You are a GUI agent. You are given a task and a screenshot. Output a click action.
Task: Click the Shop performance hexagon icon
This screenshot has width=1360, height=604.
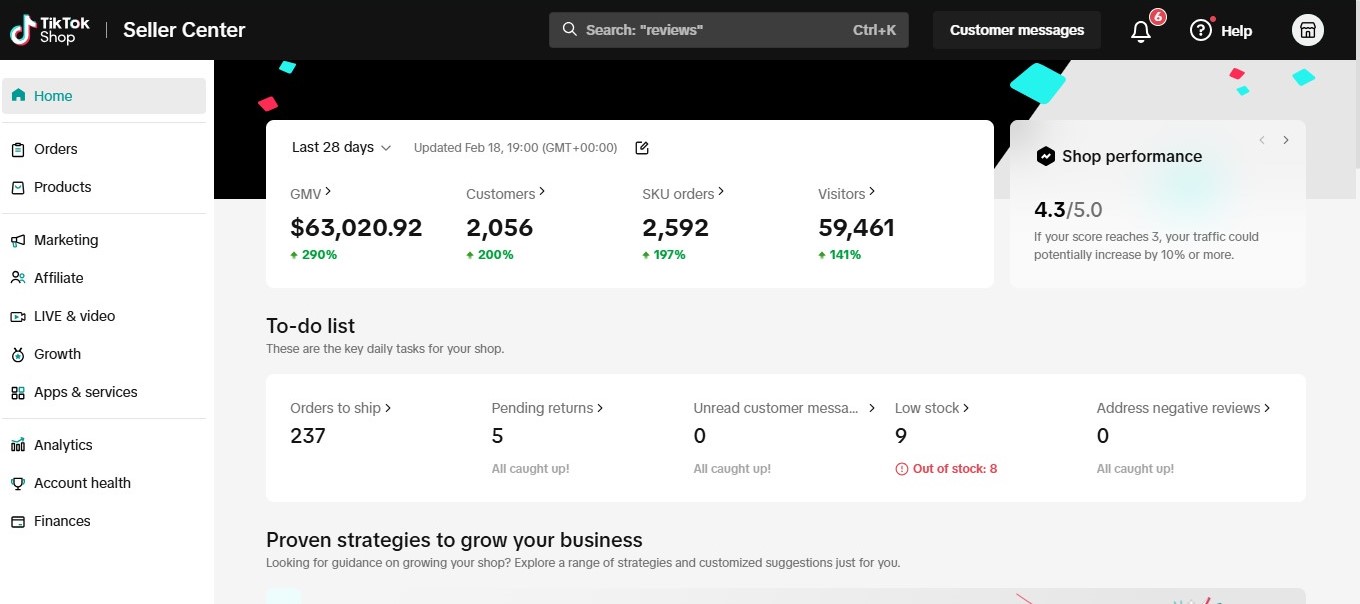pos(1046,156)
